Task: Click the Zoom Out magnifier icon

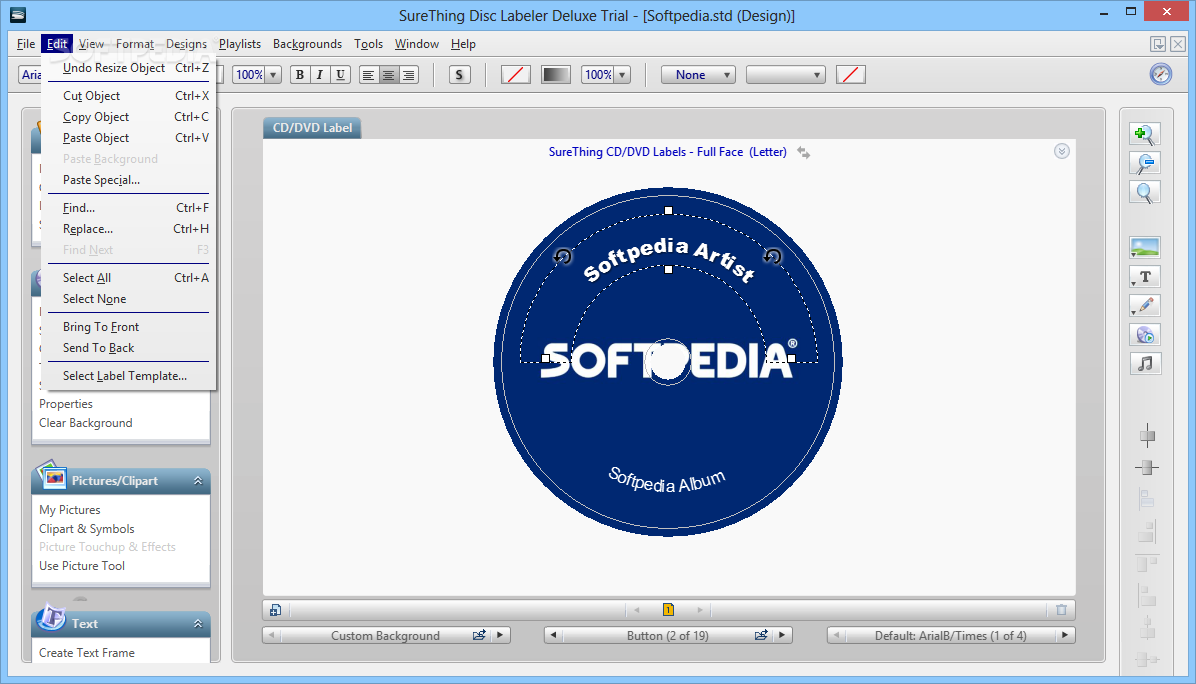Action: coord(1144,163)
